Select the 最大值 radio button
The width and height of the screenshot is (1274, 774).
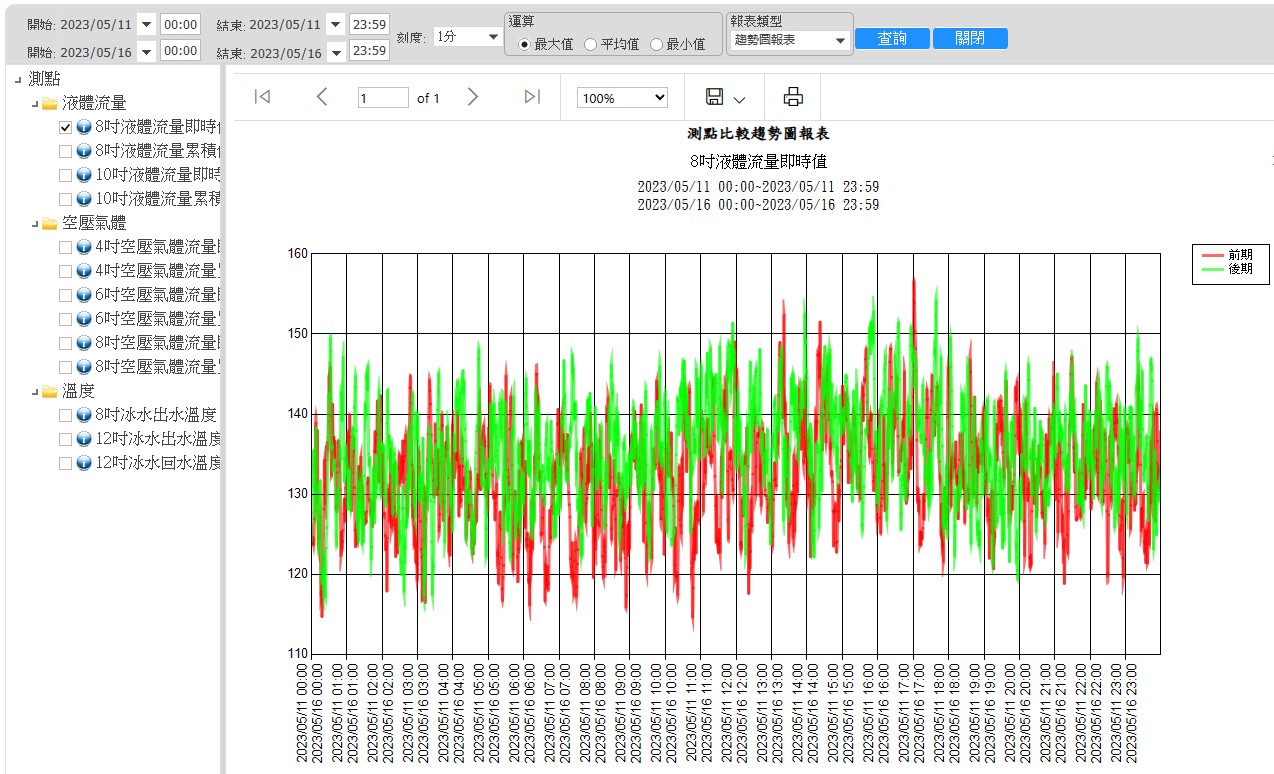(x=524, y=44)
